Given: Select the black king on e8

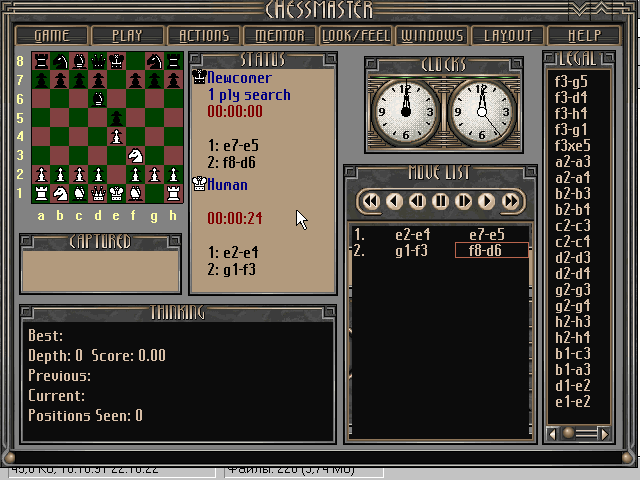Looking at the screenshot, I should point(117,61).
